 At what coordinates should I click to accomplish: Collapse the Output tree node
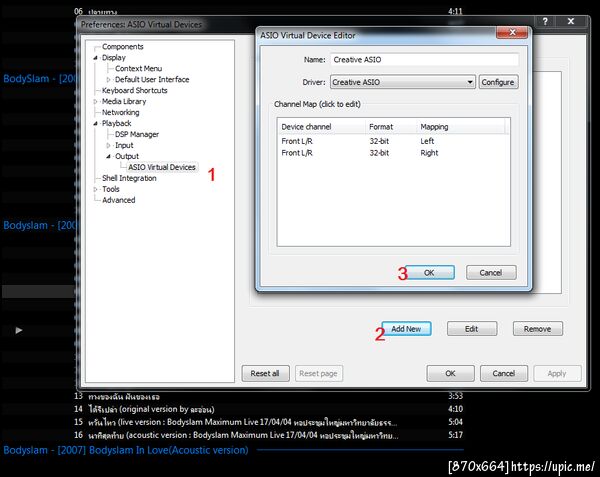click(109, 156)
